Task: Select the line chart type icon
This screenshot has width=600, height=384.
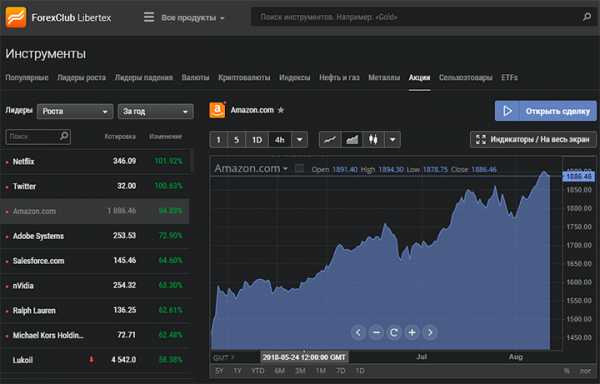Action: coord(330,140)
